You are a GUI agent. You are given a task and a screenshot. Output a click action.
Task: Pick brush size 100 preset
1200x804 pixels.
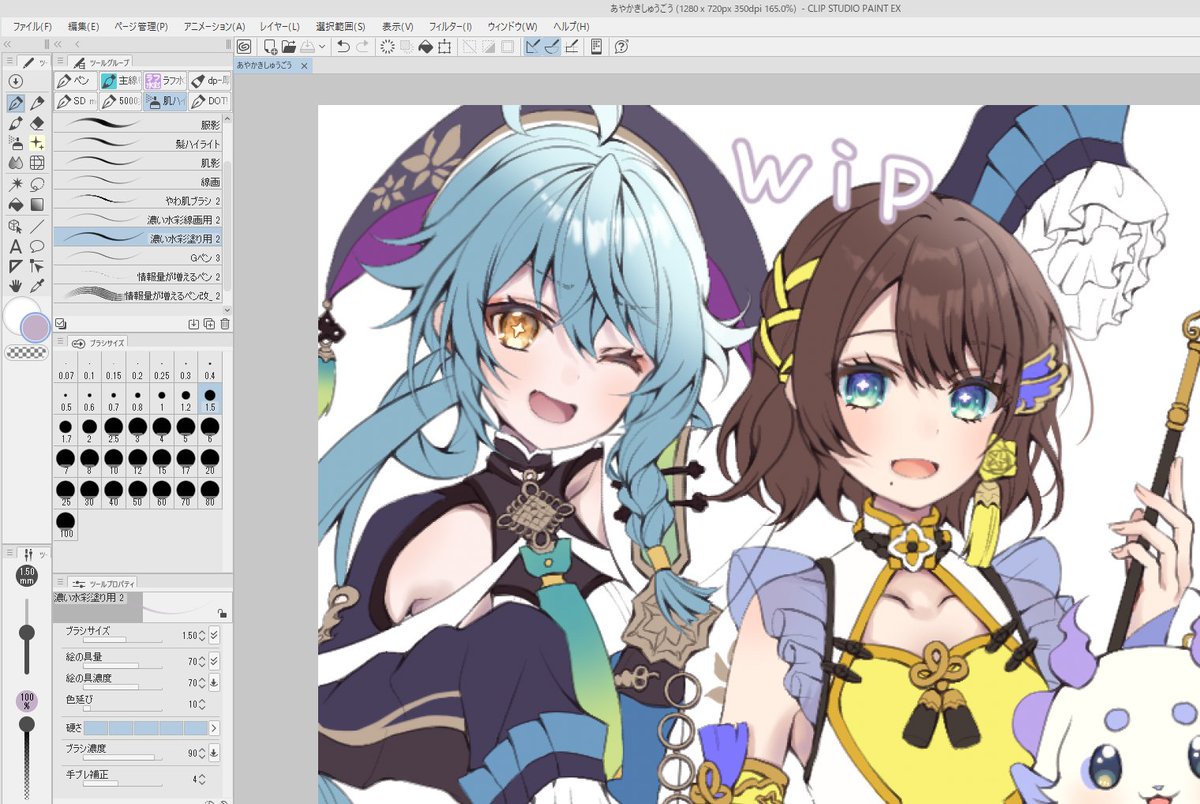(x=66, y=523)
